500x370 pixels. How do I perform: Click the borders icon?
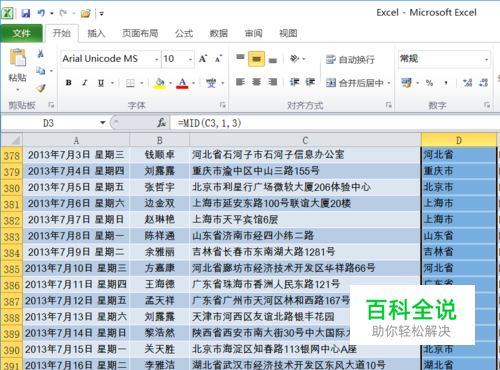pos(130,83)
